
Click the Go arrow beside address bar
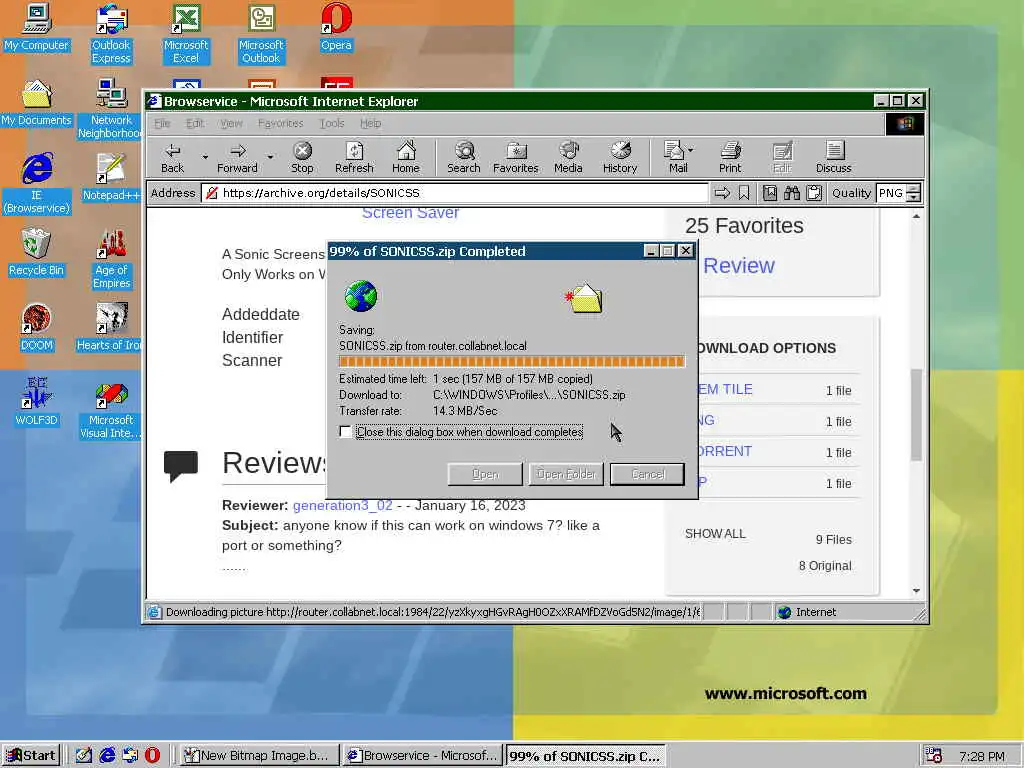tap(722, 193)
